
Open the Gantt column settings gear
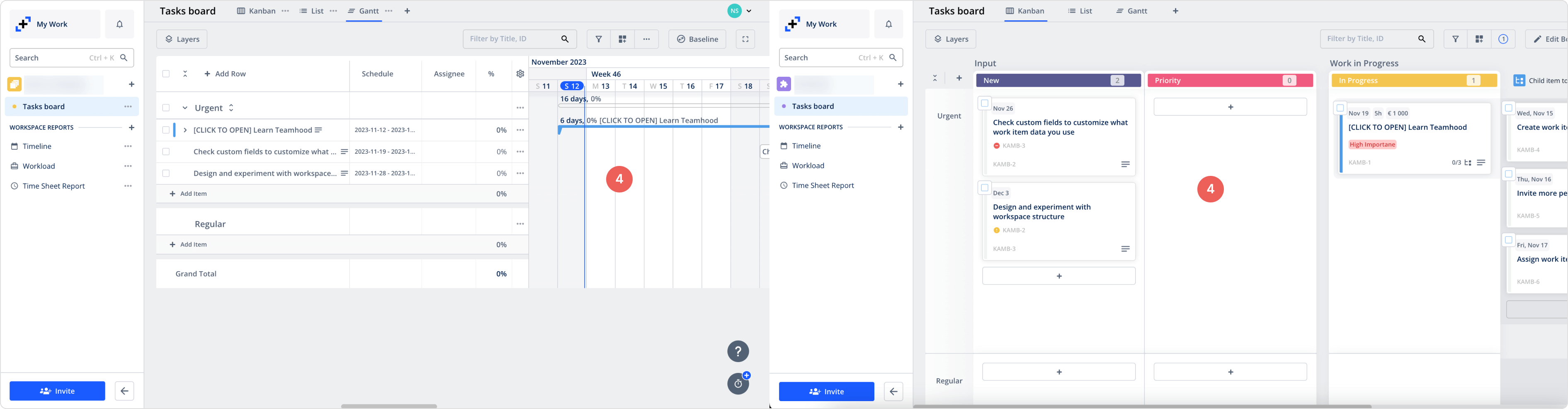(x=520, y=74)
